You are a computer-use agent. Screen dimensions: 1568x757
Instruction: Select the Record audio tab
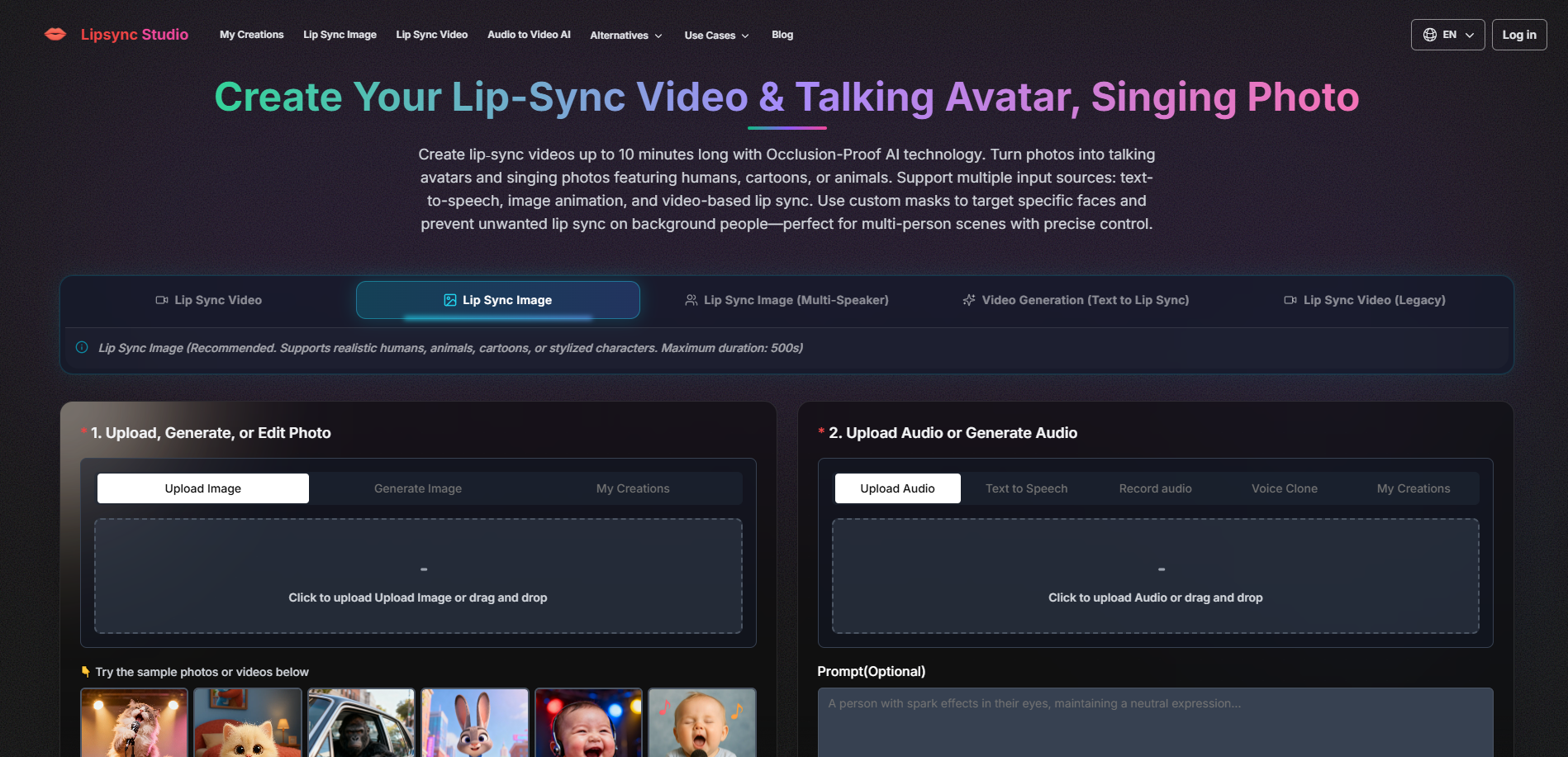1154,488
